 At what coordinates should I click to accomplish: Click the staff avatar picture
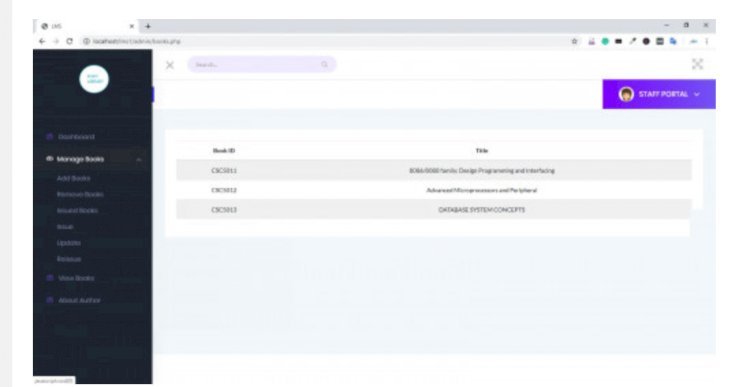click(x=626, y=94)
